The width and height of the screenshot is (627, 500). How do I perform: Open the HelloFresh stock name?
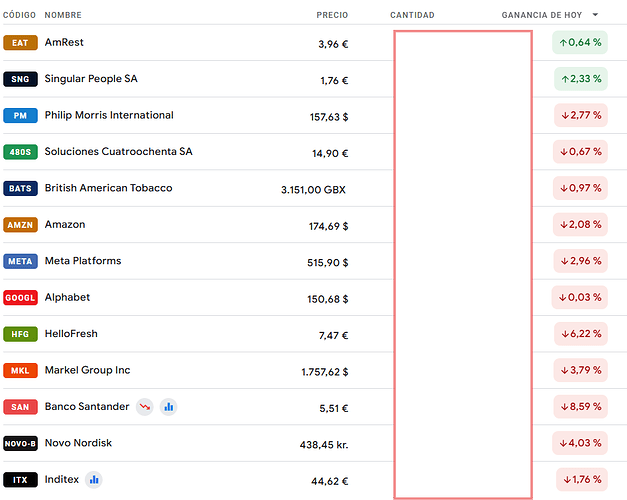(71, 334)
